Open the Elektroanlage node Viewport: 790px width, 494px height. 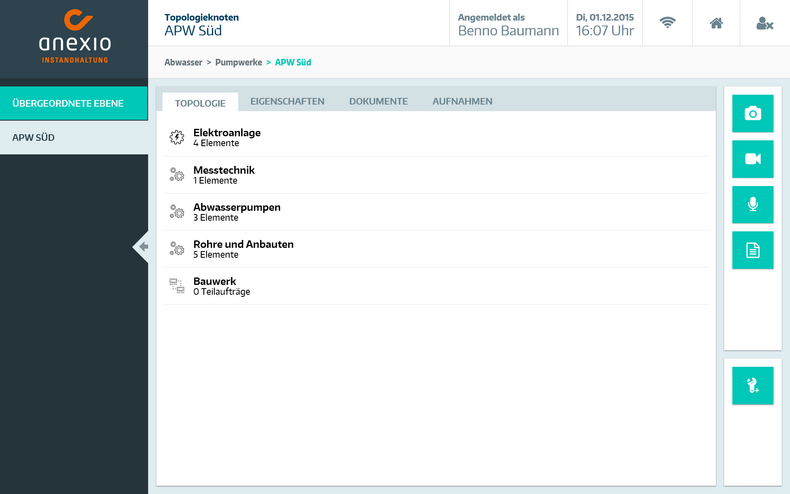227,137
